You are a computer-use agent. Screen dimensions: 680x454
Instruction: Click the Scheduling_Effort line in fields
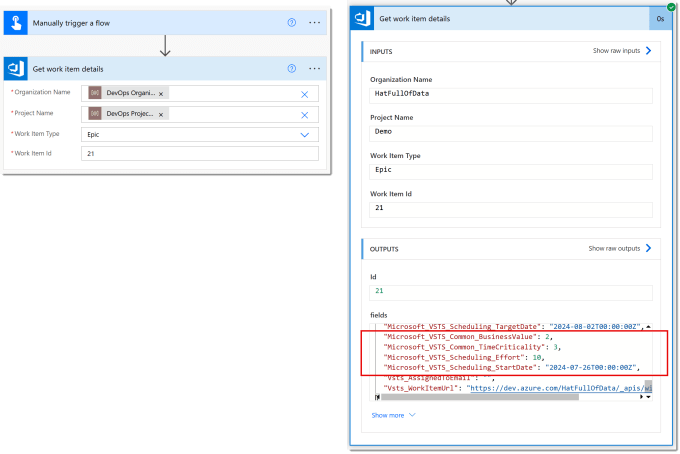[x=464, y=358]
